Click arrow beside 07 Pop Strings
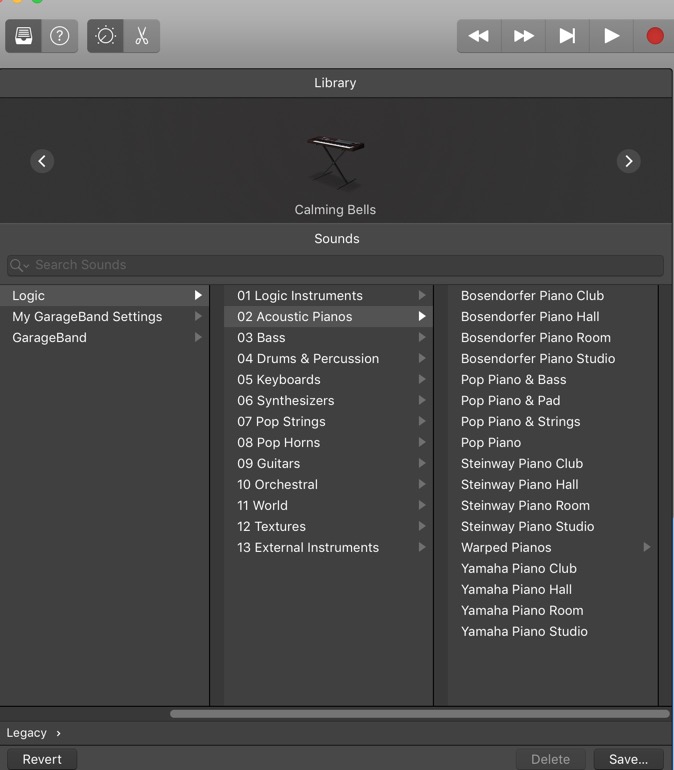674x770 pixels. 422,421
